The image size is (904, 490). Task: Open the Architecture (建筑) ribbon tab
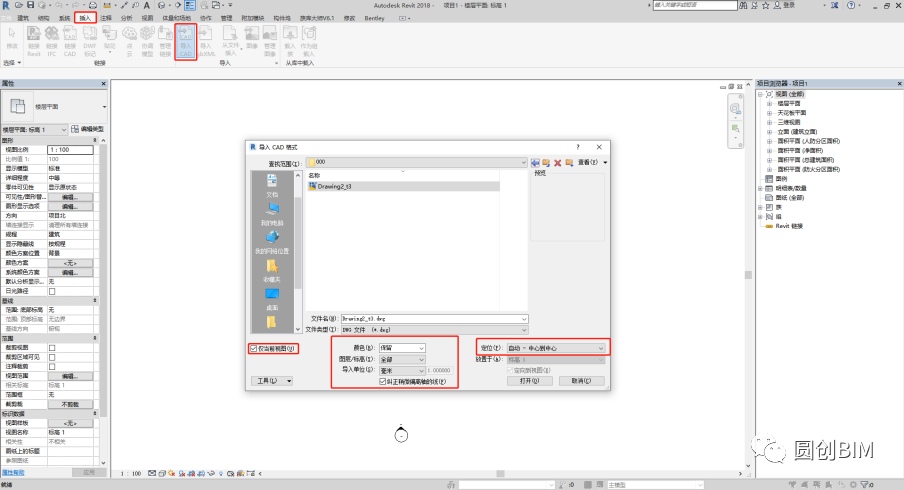(x=23, y=18)
